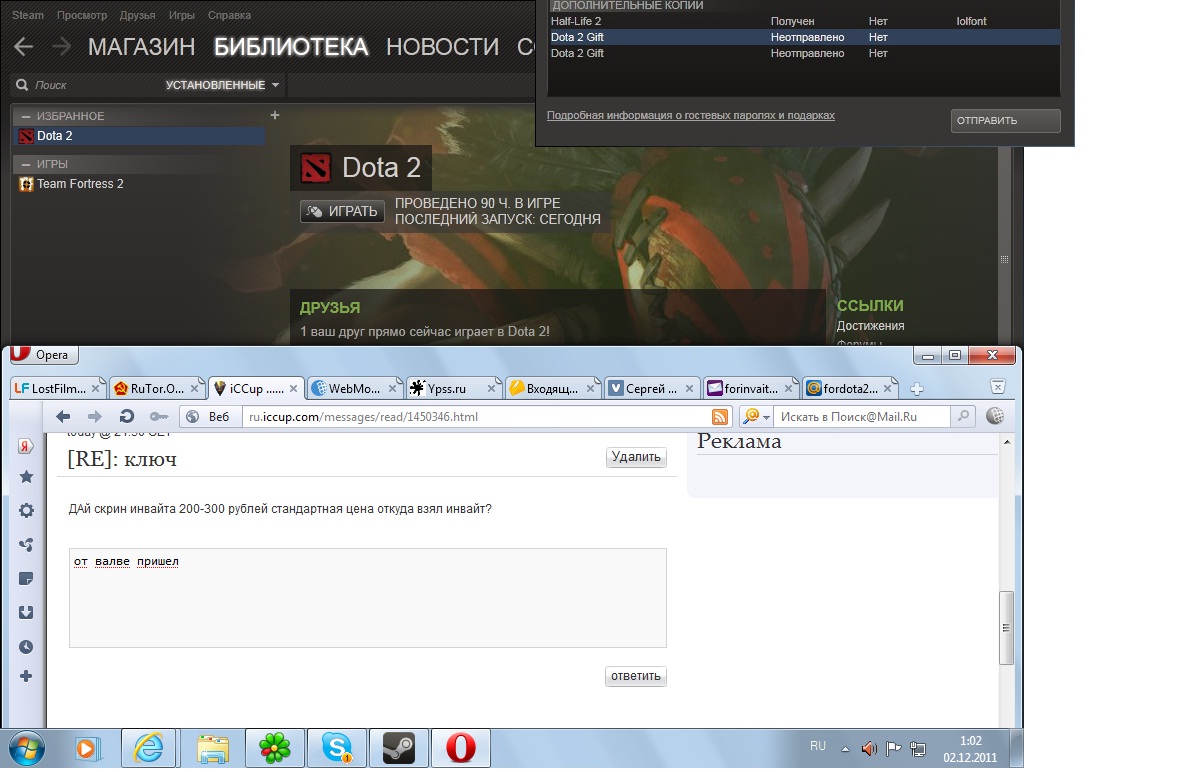Screen dimensions: 1200x772
Task: Switch to the WebMoney tab
Action: click(x=355, y=388)
